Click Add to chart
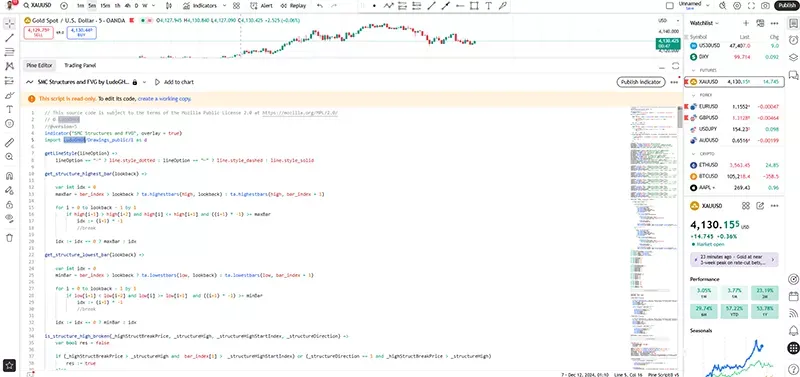This screenshot has height=377, width=800. coord(174,82)
